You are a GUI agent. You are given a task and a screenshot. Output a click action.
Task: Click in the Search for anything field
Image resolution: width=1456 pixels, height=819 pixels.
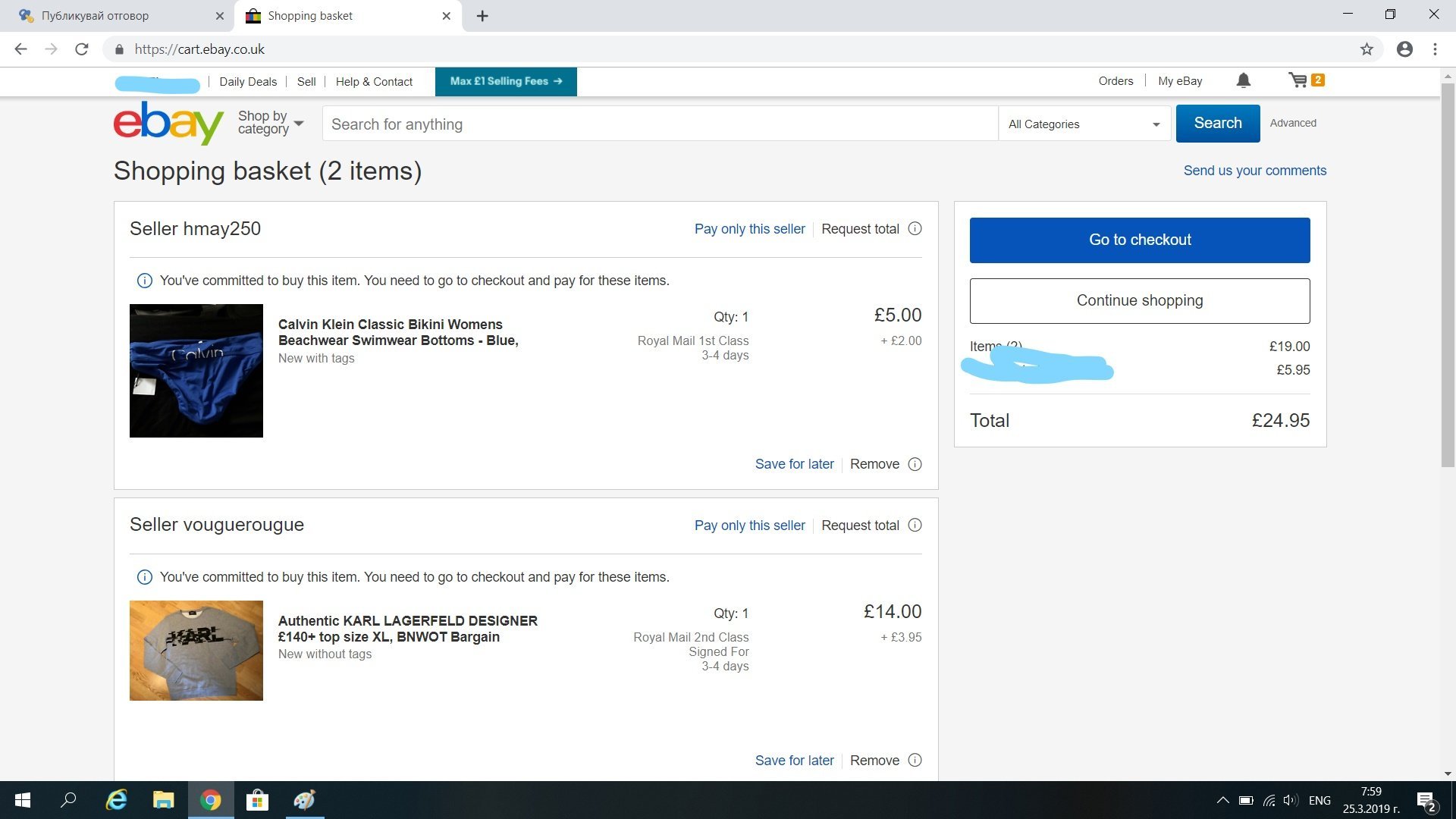coord(660,124)
